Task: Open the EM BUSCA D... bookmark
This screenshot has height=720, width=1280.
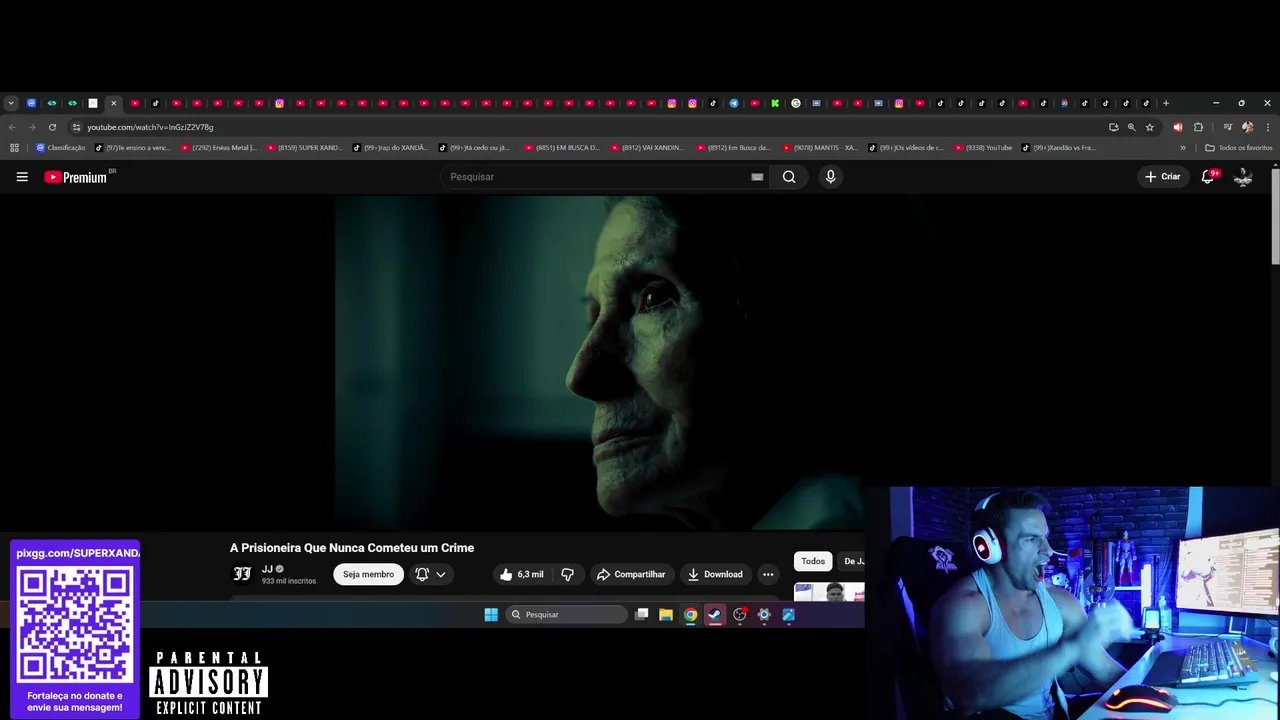Action: [x=562, y=148]
